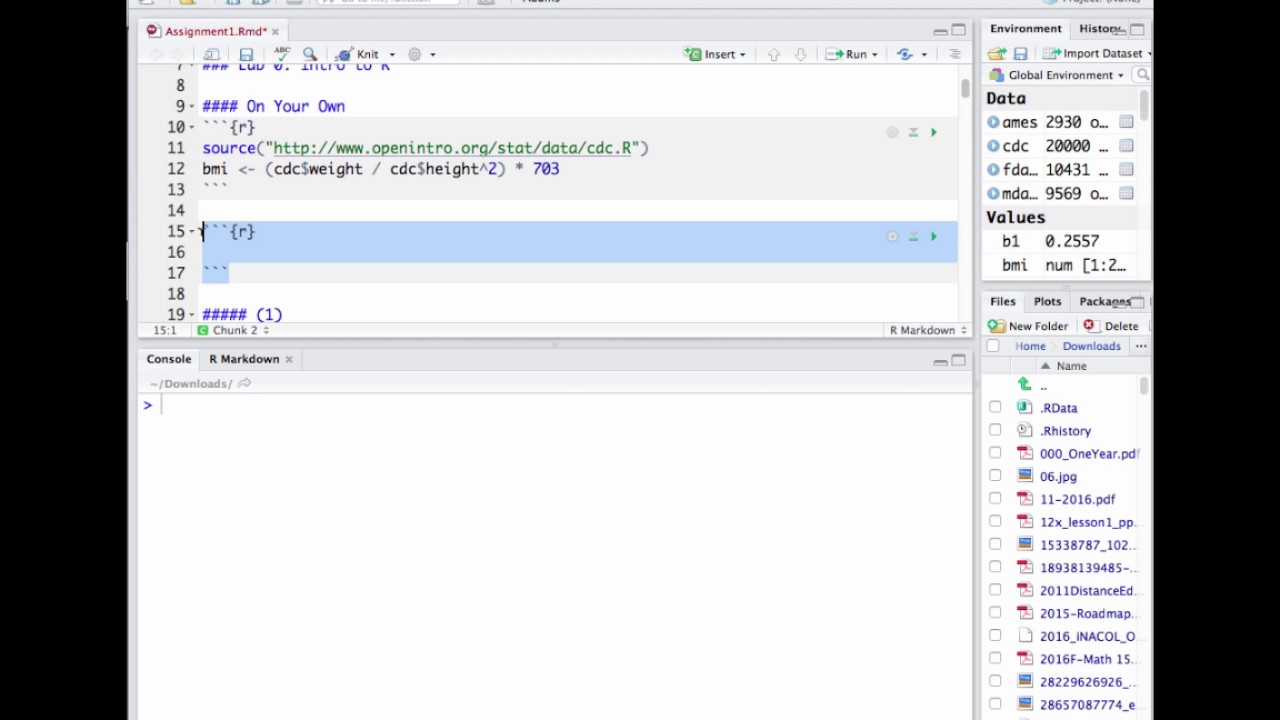Click into the console prompt input

coord(560,405)
